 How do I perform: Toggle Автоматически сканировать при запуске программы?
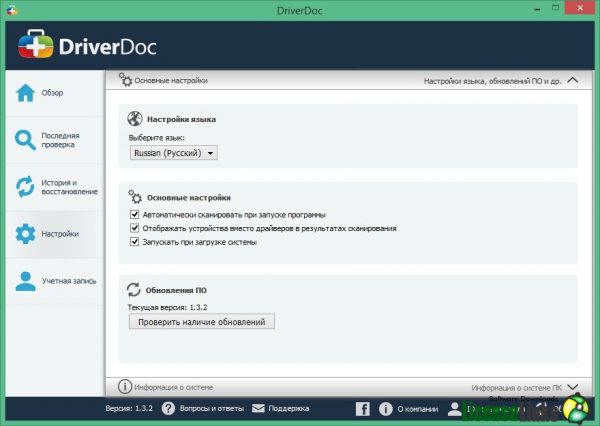click(134, 214)
